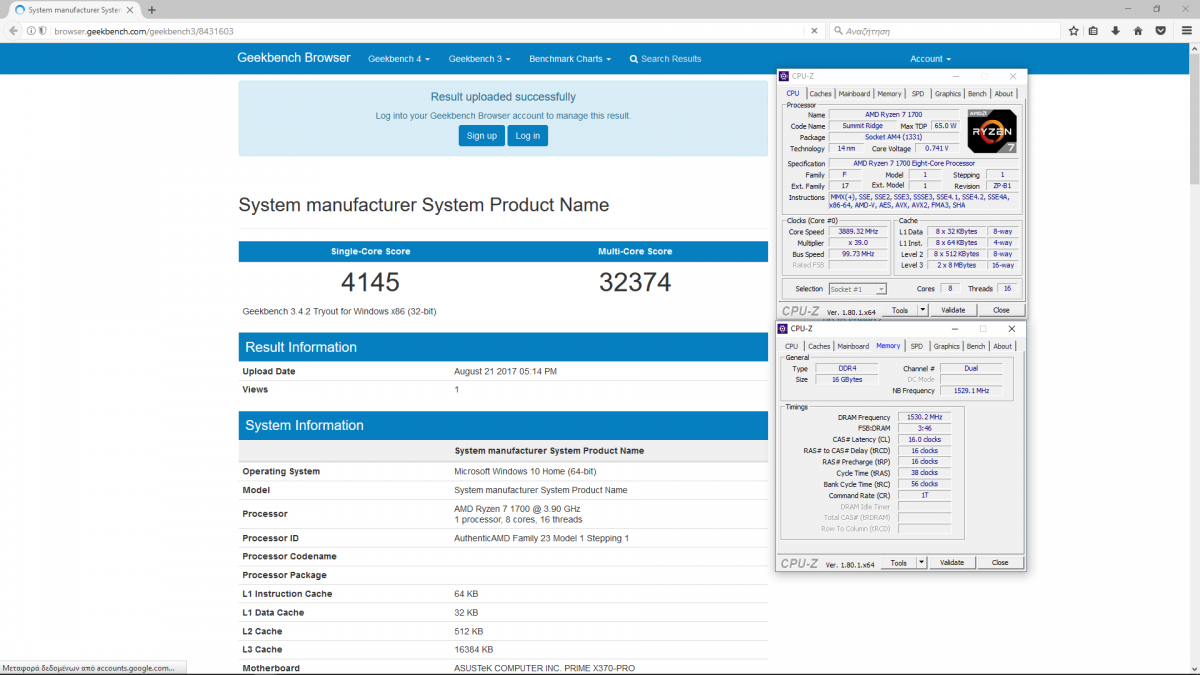Select the Bench tab in lower CPU-Z window
This screenshot has width=1200, height=675.
coord(977,346)
